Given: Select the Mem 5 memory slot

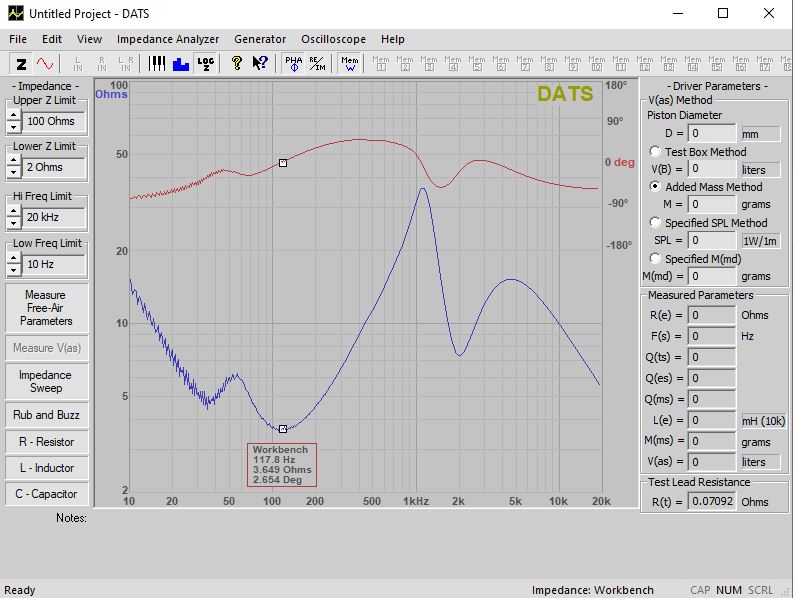Looking at the screenshot, I should [477, 64].
